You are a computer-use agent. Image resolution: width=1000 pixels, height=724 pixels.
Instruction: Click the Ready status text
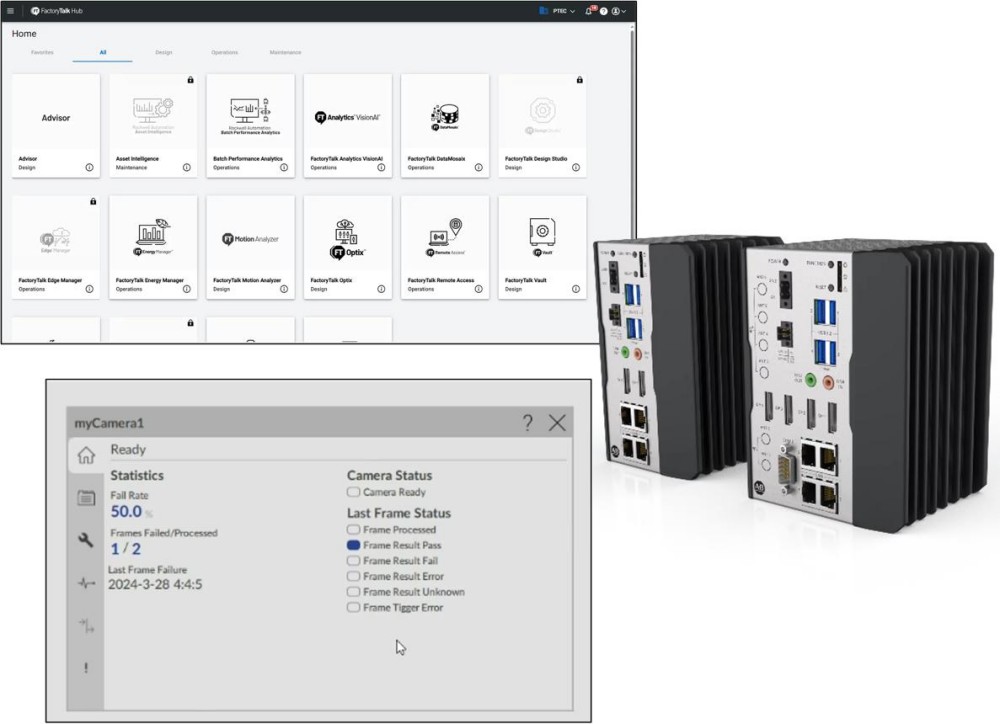pyautogui.click(x=128, y=449)
